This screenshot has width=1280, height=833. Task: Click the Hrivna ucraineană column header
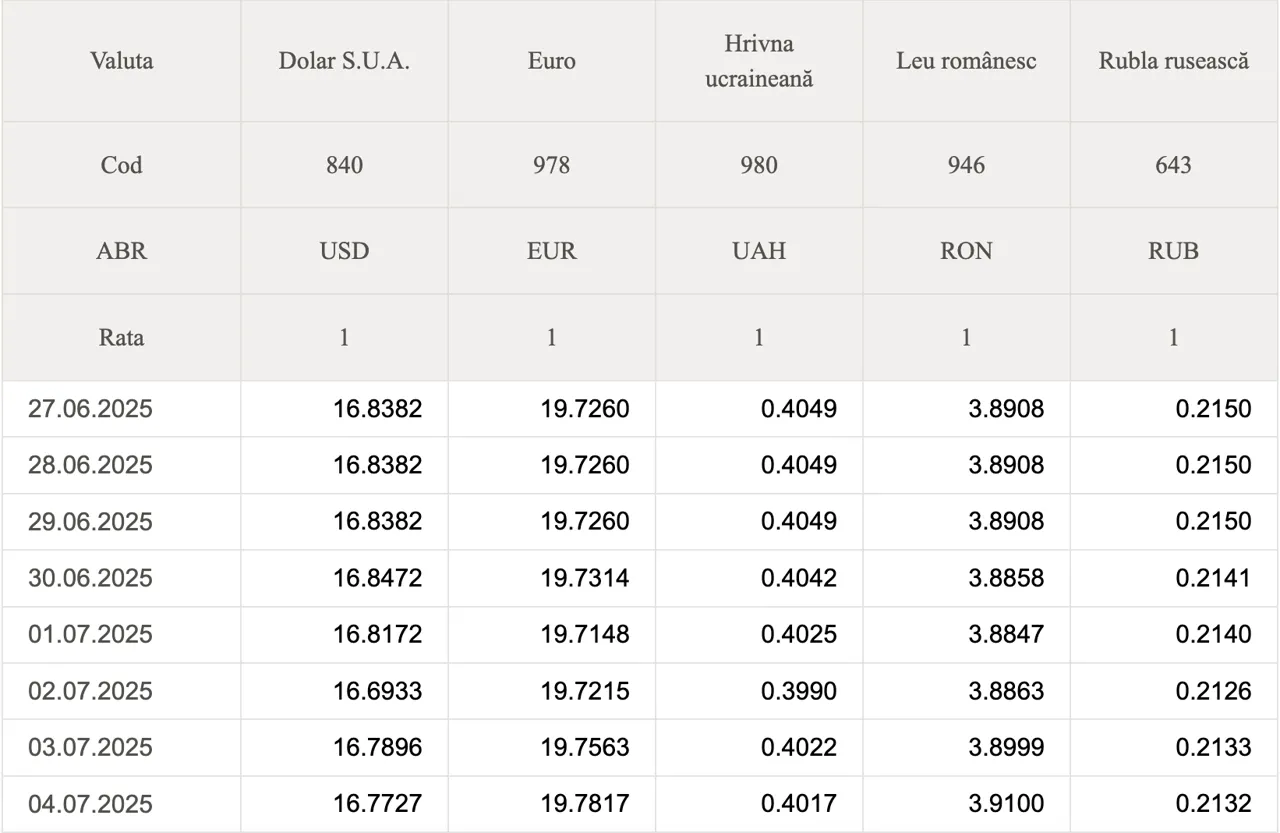coord(759,61)
